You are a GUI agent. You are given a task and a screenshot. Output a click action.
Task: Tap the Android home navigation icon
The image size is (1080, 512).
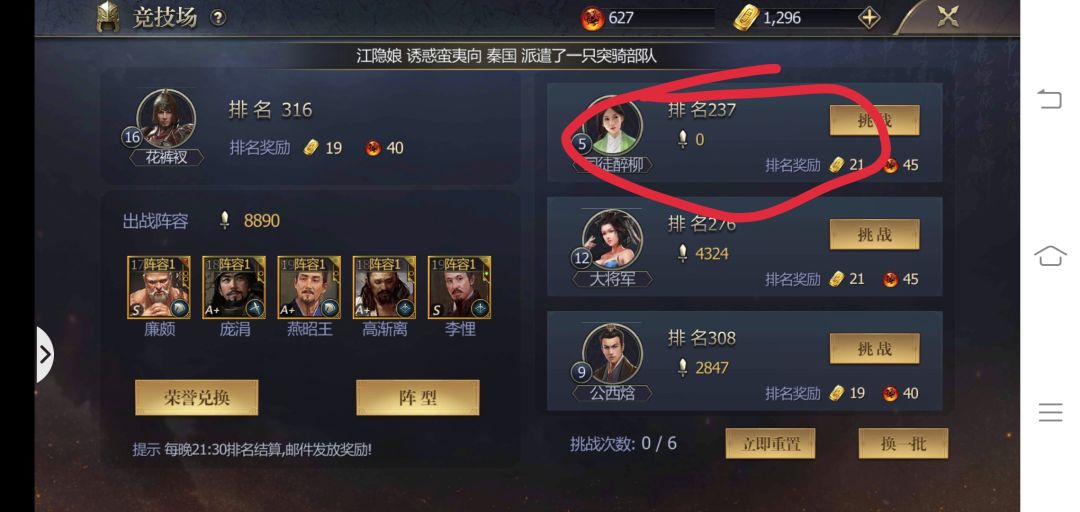click(x=1050, y=256)
